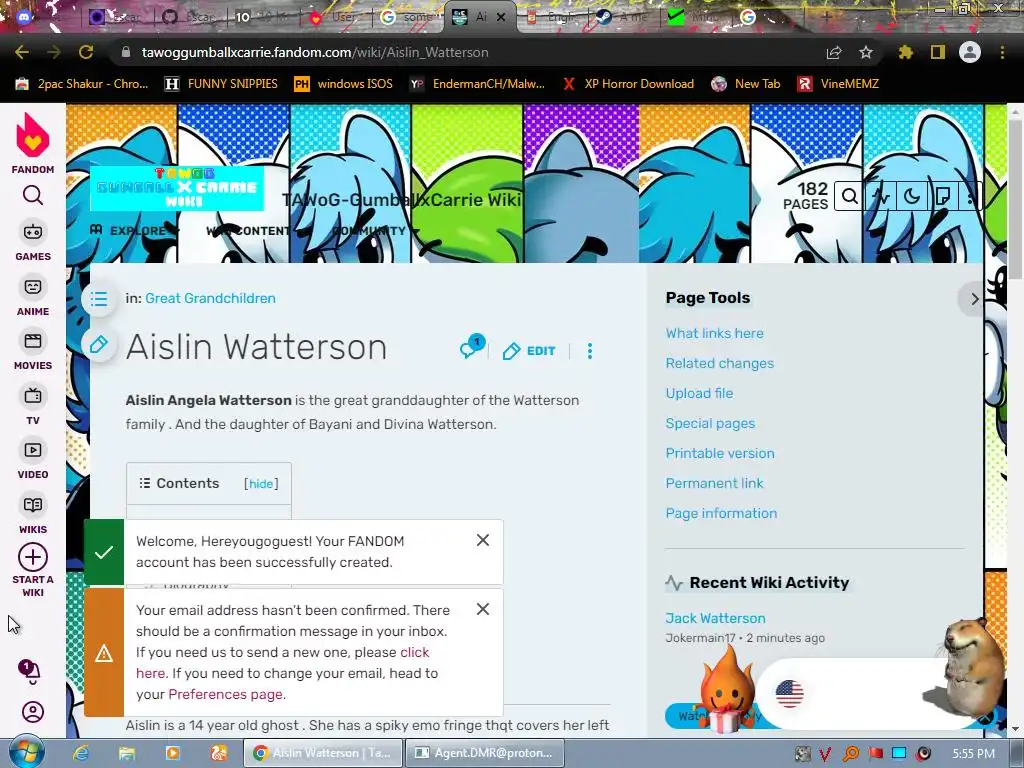
Task: Open the table of contents list icon
Action: pos(99,299)
